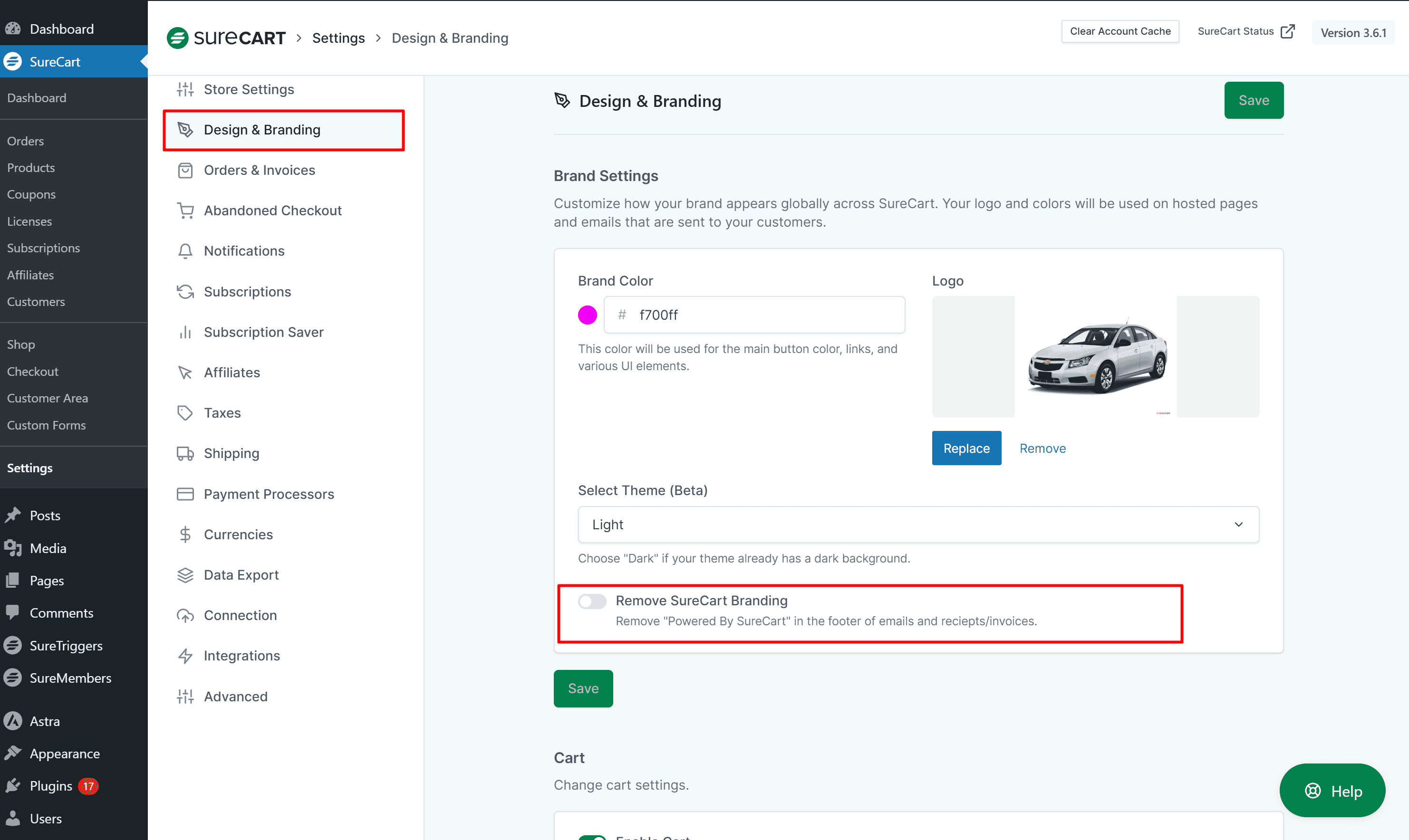Toggle the Enable Cart switch
1409x840 pixels.
[592, 837]
